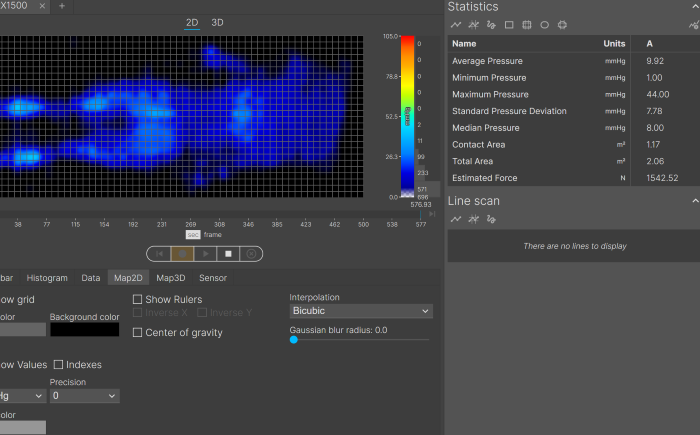Pick the gray values color swatch at bottom
The width and height of the screenshot is (700, 435).
23,427
